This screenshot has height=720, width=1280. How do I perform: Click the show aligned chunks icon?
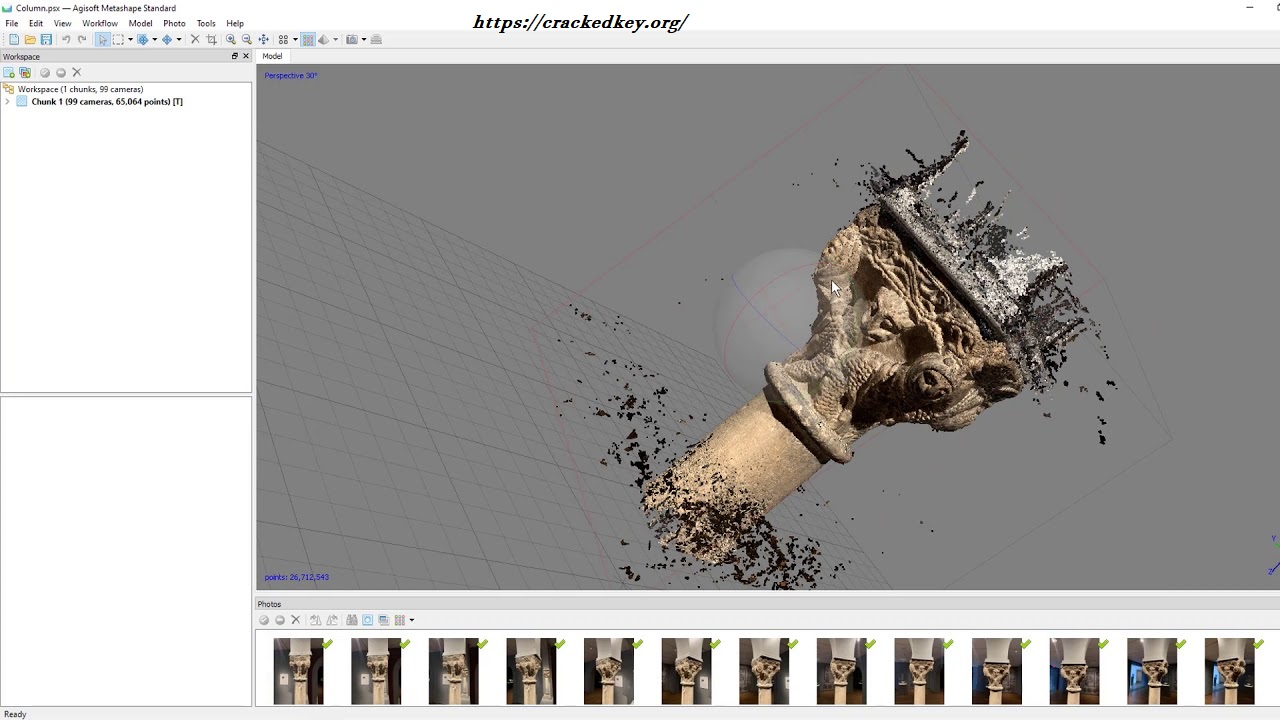pyautogui.click(x=376, y=39)
